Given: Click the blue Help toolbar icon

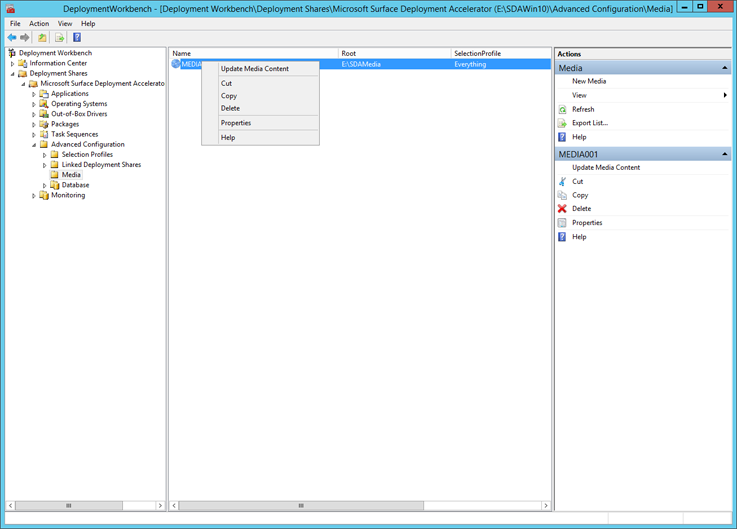Looking at the screenshot, I should point(77,38).
